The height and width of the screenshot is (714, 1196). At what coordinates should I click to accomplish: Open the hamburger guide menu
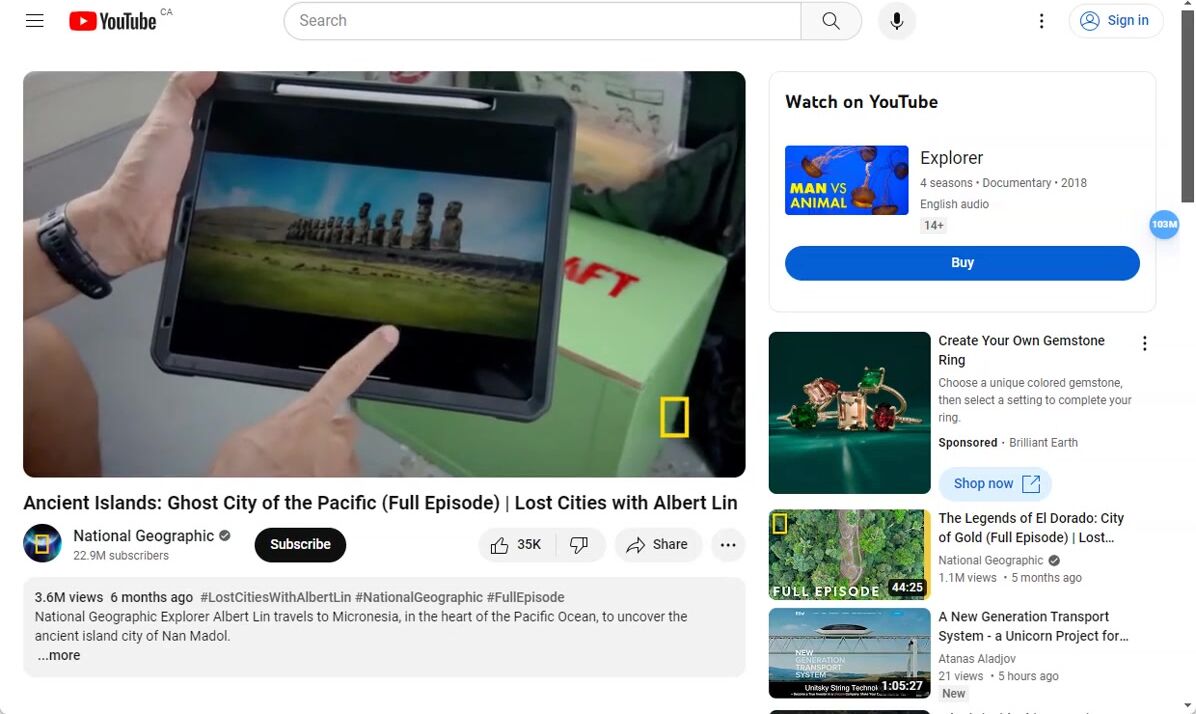[x=34, y=21]
